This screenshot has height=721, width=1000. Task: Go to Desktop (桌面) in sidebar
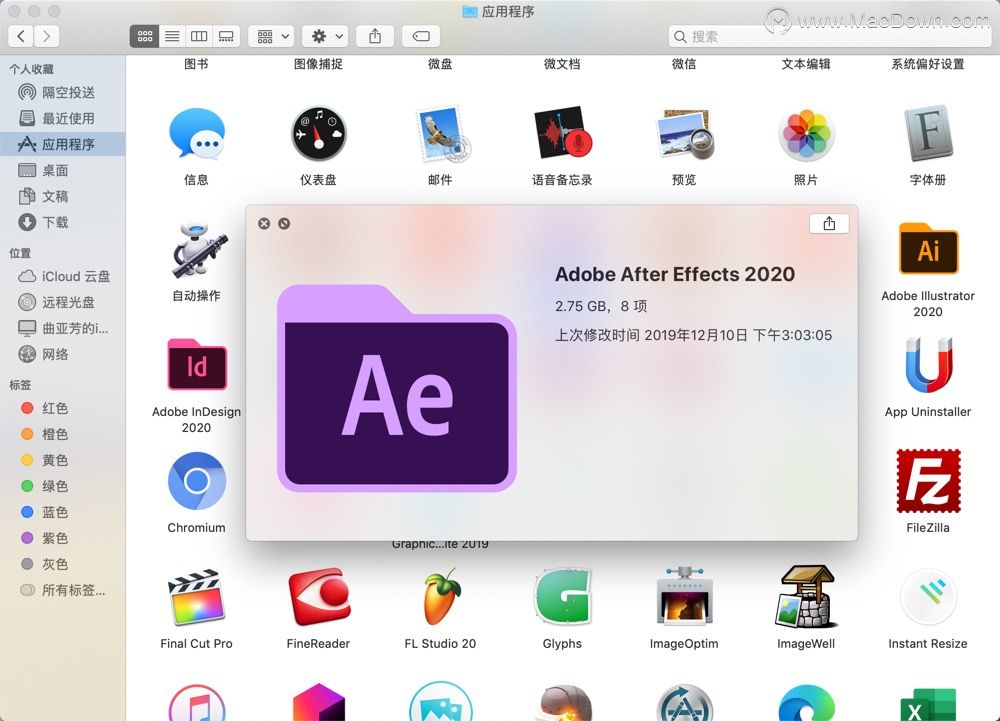[62, 171]
